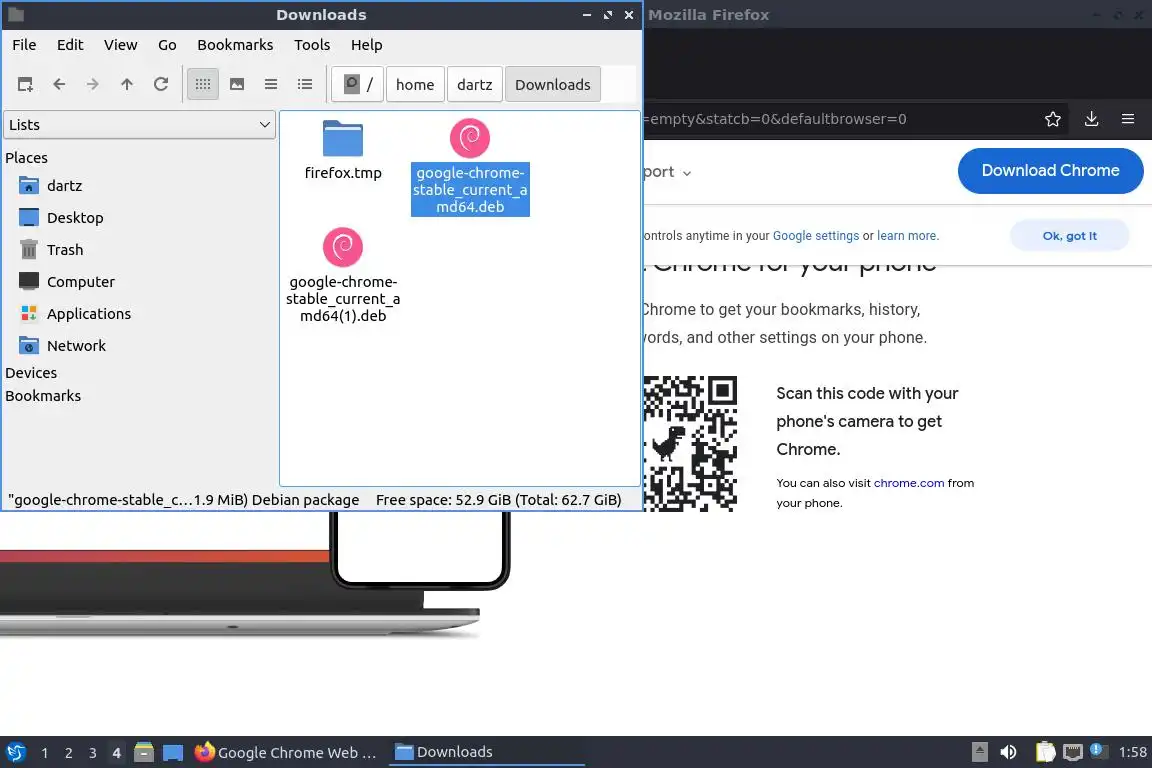Open the View menu
Screen dimensions: 1152x768
coord(120,45)
